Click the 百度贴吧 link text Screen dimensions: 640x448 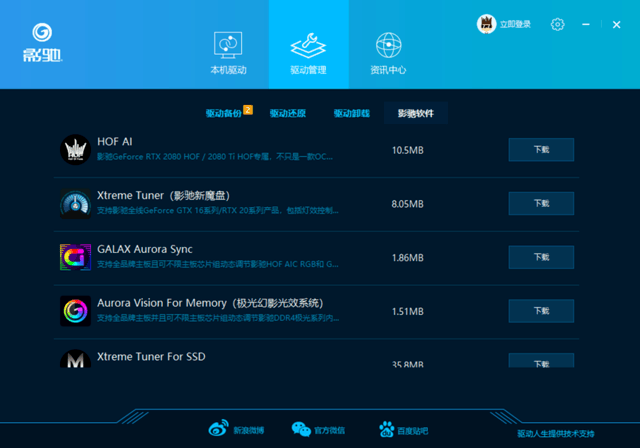(x=413, y=431)
